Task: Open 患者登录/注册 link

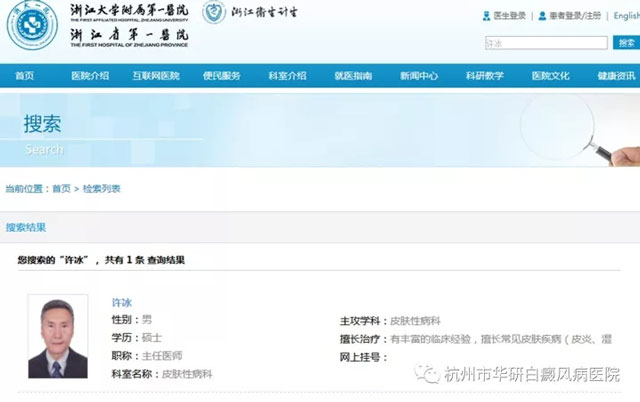Action: [575, 16]
